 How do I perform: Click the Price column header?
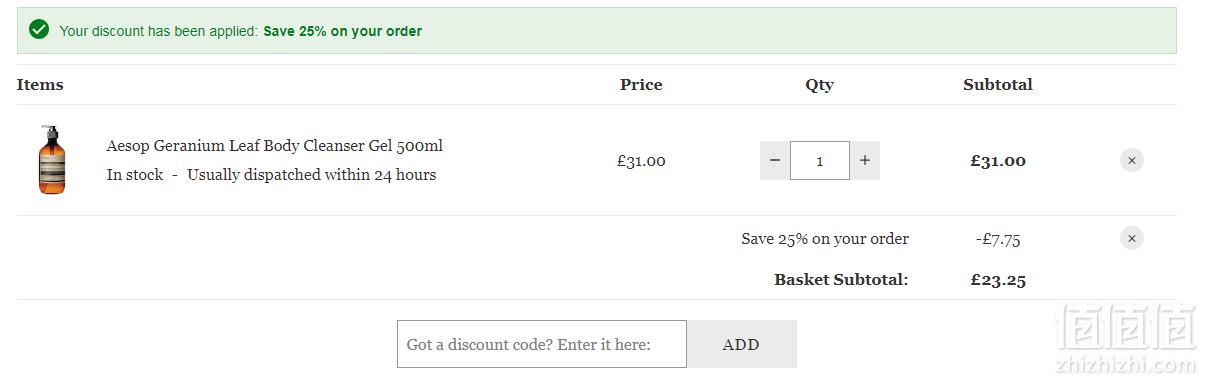(x=641, y=85)
